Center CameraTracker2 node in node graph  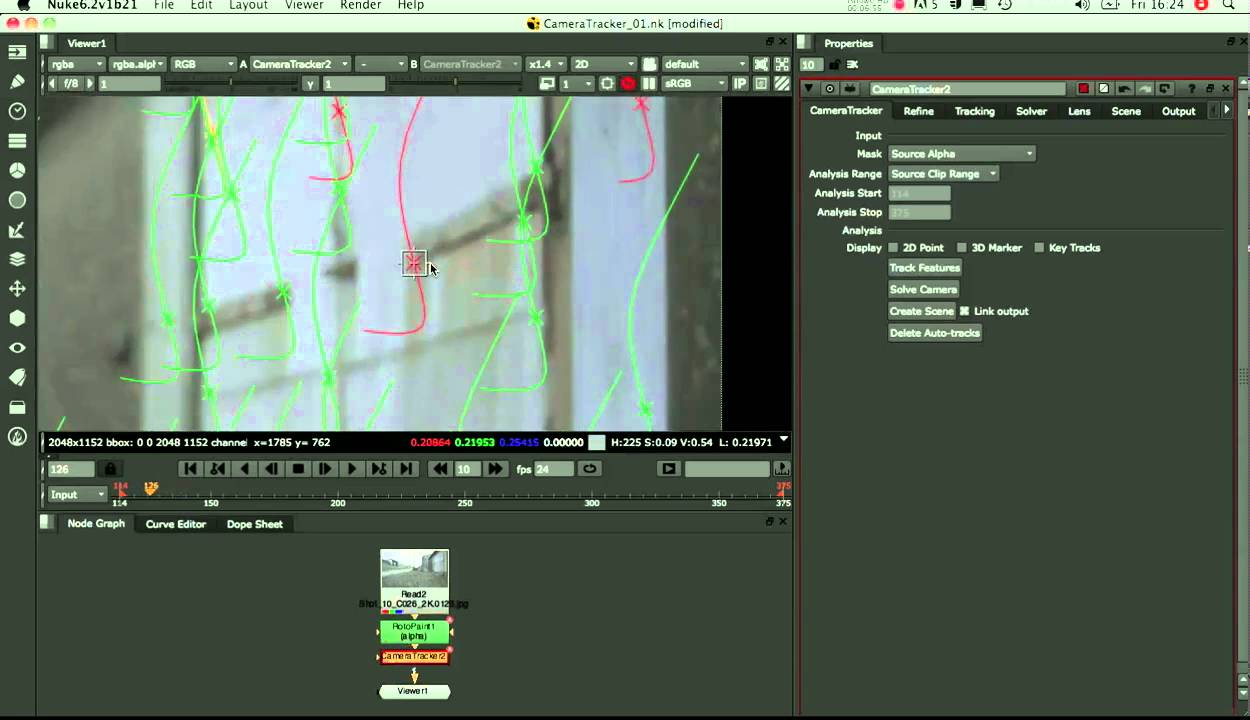830,89
